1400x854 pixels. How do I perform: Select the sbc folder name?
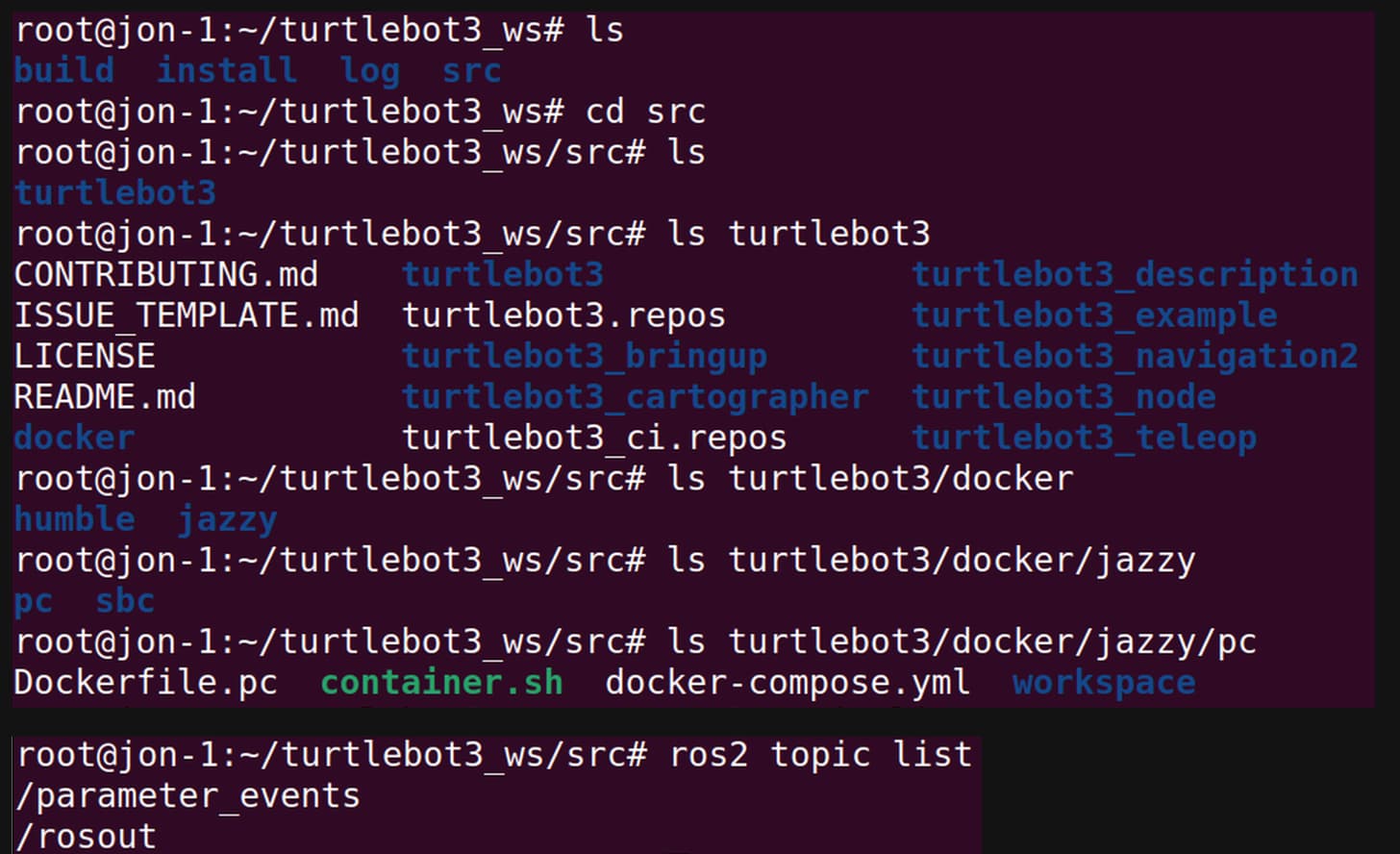pos(125,602)
